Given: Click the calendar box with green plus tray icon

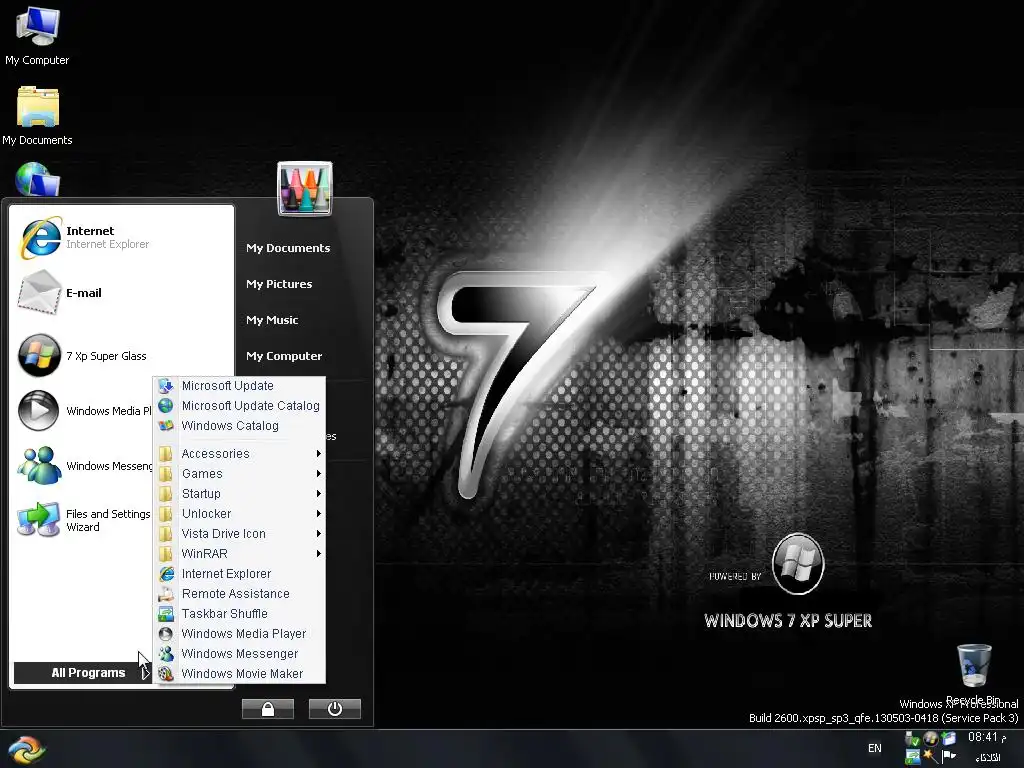Looking at the screenshot, I should point(948,738).
